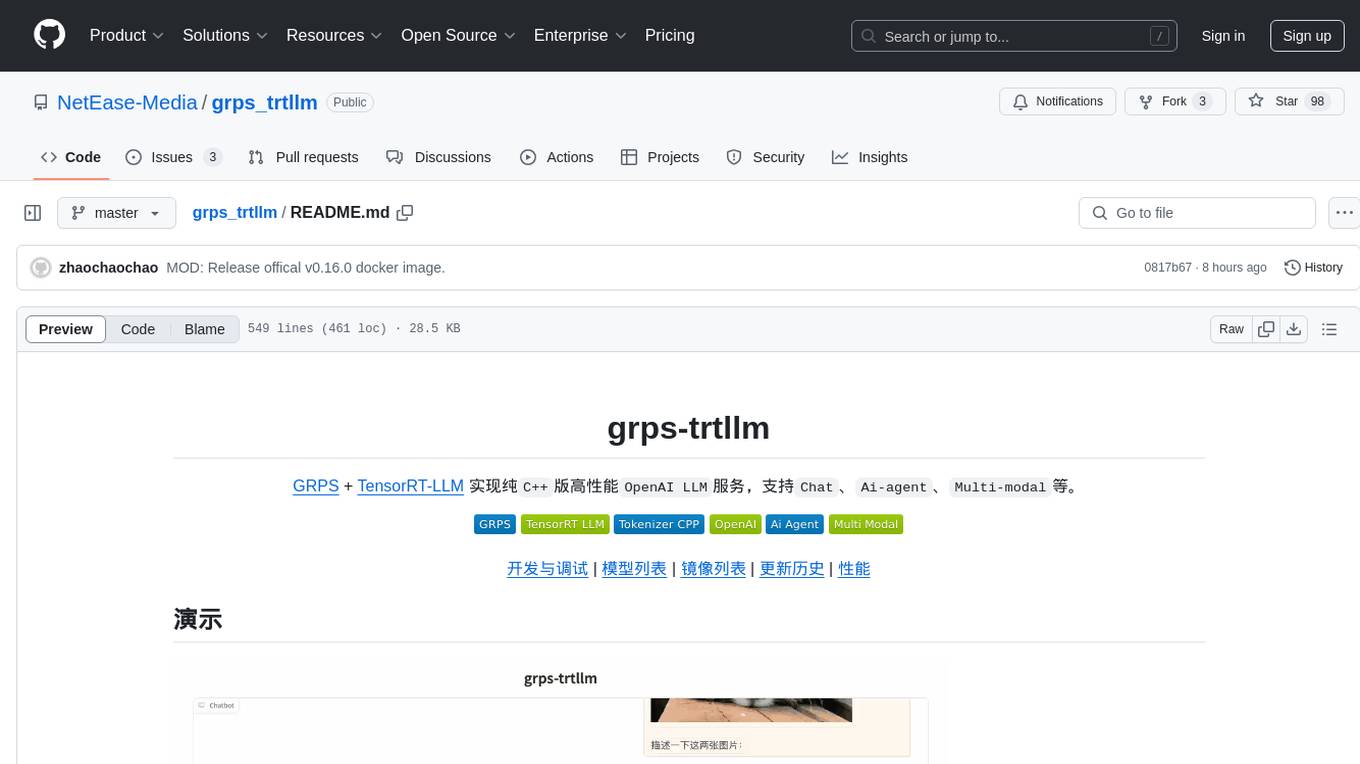The height and width of the screenshot is (764, 1360).
Task: Open the 性能 link
Action: point(854,568)
